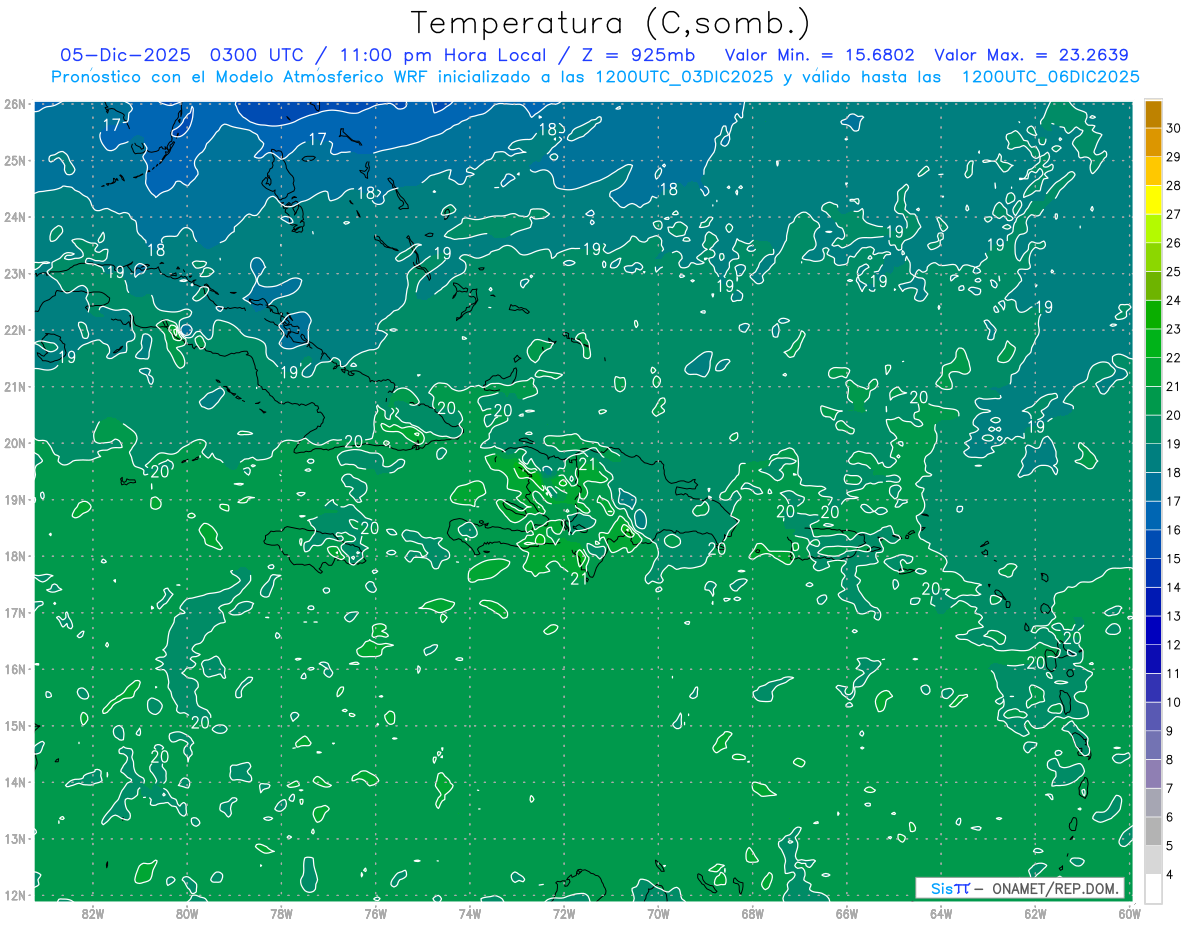This screenshot has width=1200, height=927.
Task: Click the "16N" latitude axis label
Action: 14,669
